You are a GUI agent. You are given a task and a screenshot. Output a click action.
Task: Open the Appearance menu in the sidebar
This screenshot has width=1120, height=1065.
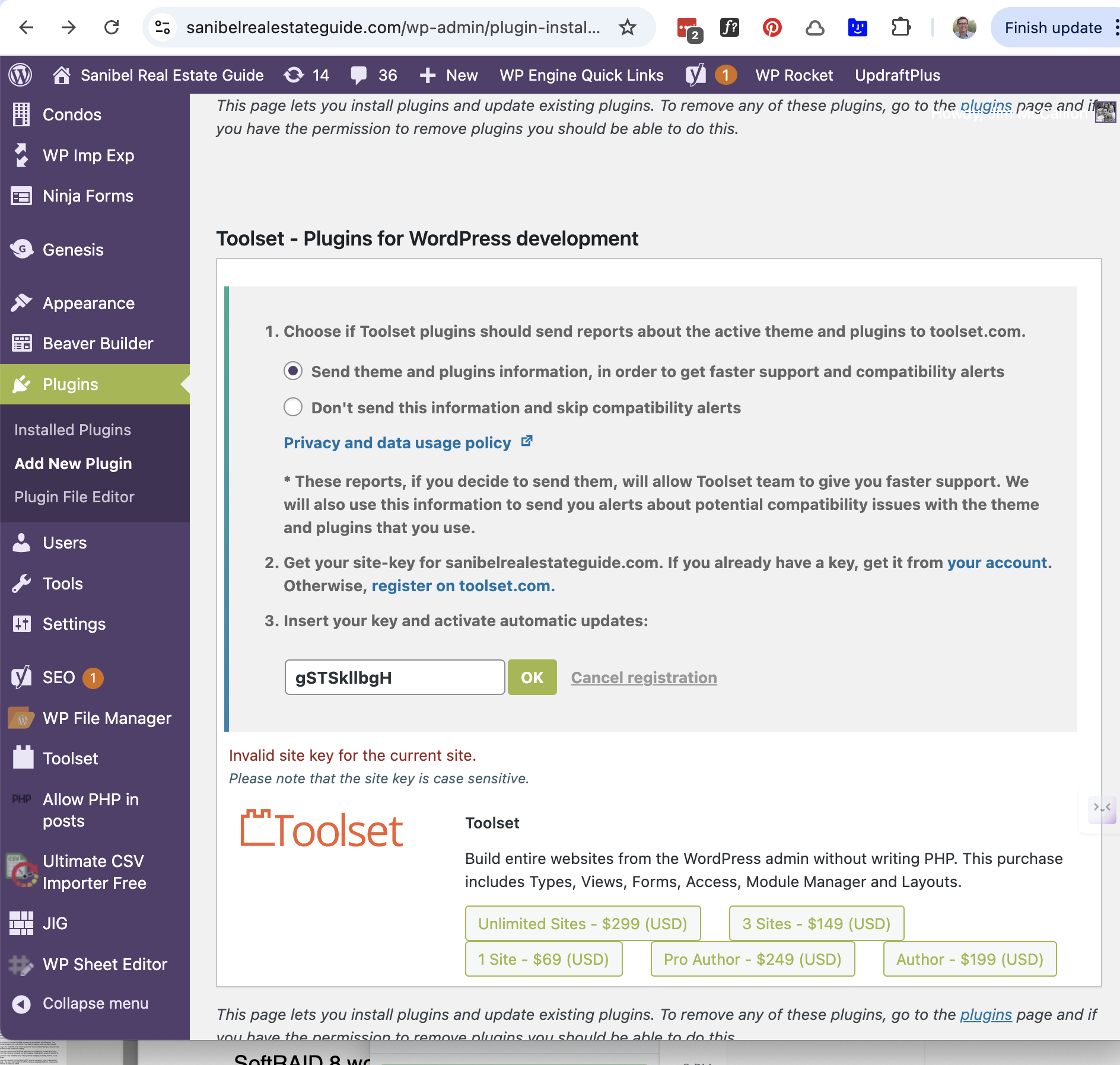88,303
